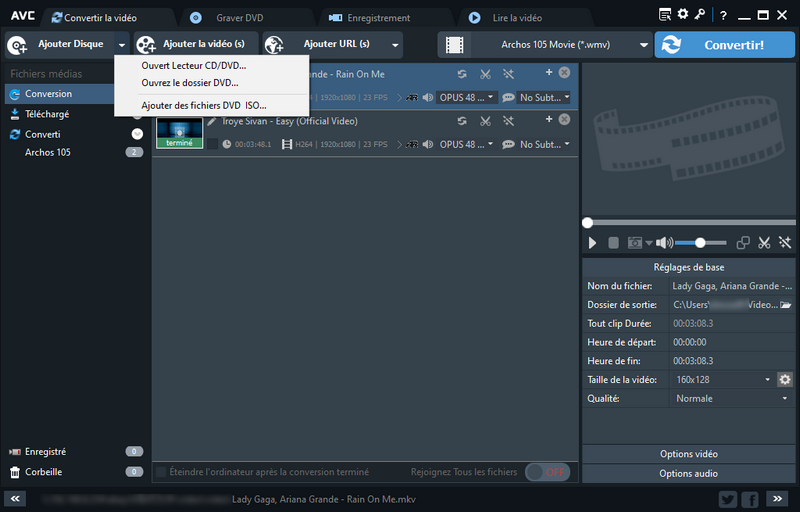Open the Enregistrement tab
Screen dimensions: 800x512
pyautogui.click(x=379, y=18)
